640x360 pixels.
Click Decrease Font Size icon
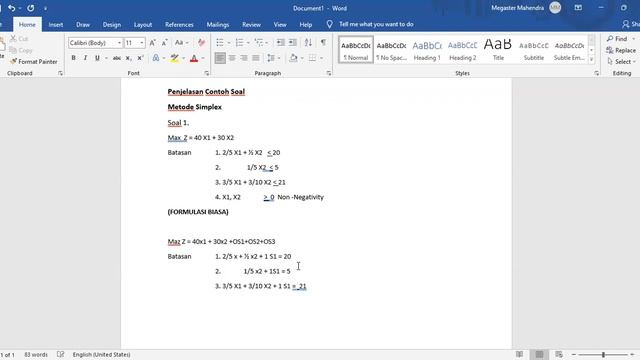coord(164,42)
